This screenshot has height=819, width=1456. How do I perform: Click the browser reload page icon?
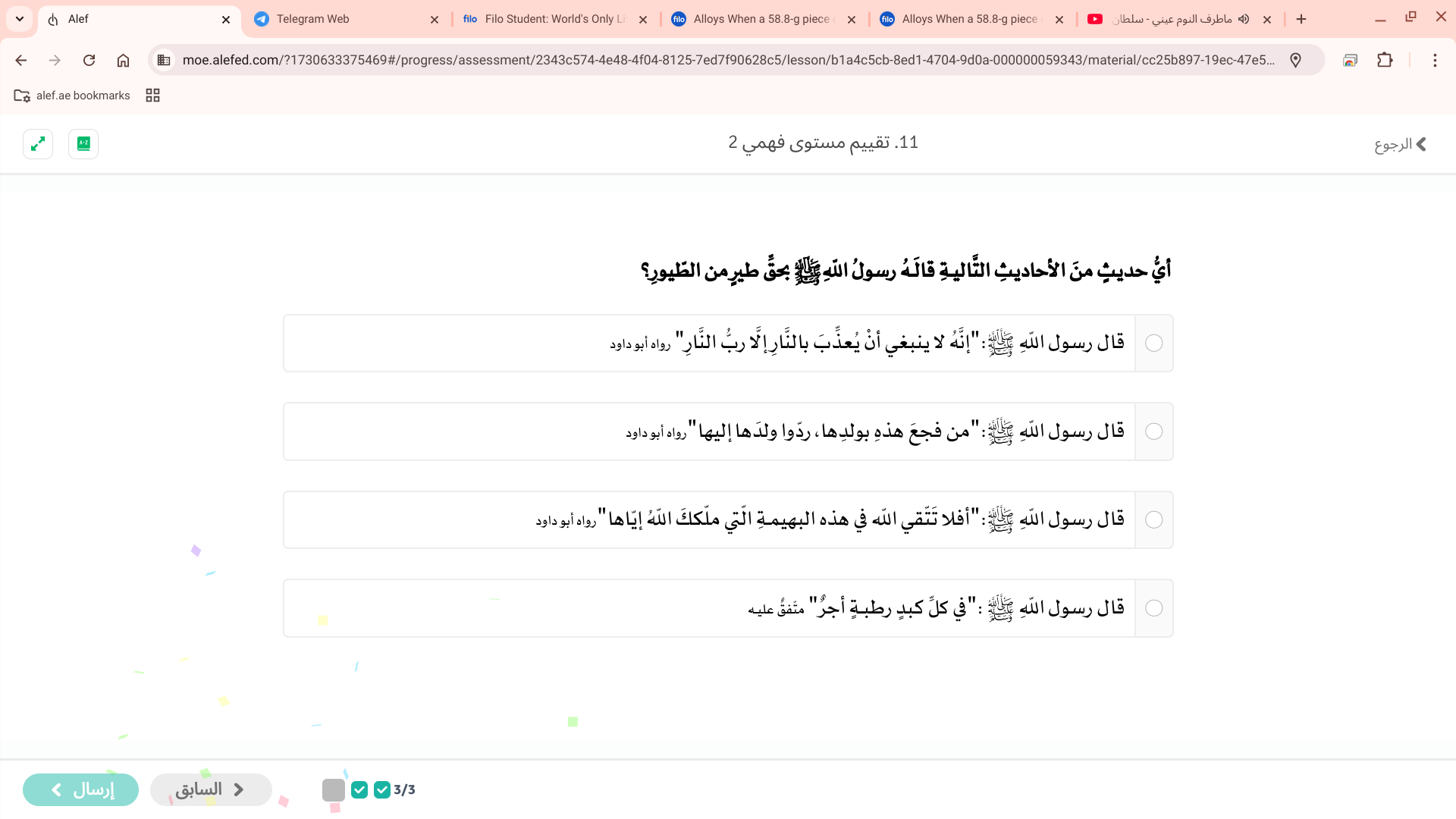click(x=89, y=60)
